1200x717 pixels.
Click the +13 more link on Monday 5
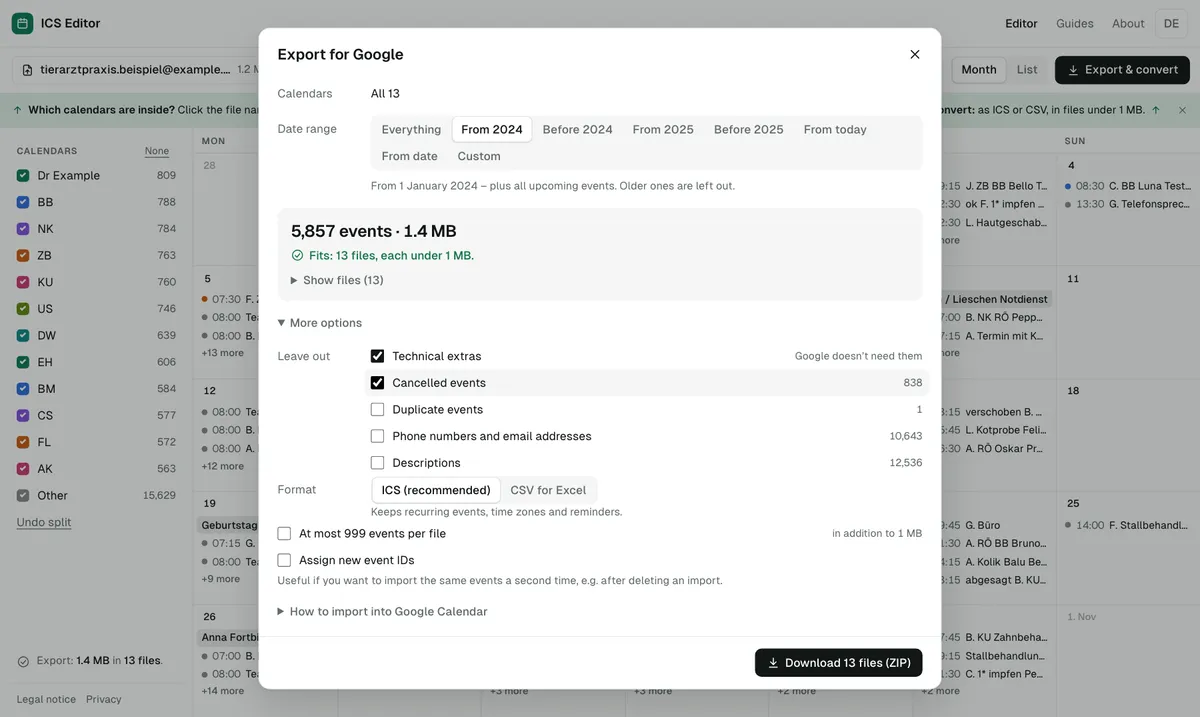(x=223, y=353)
